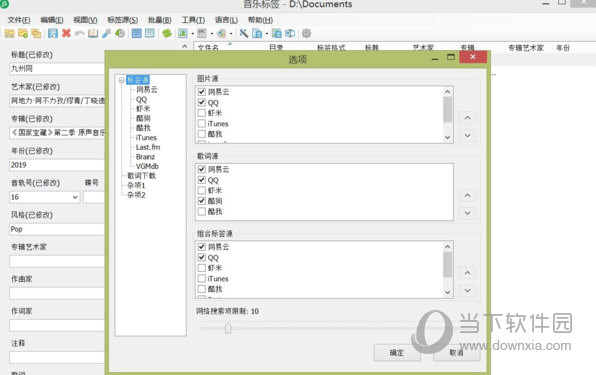596x375 pixels.
Task: Open the 文件(F) menu
Action: [x=19, y=20]
